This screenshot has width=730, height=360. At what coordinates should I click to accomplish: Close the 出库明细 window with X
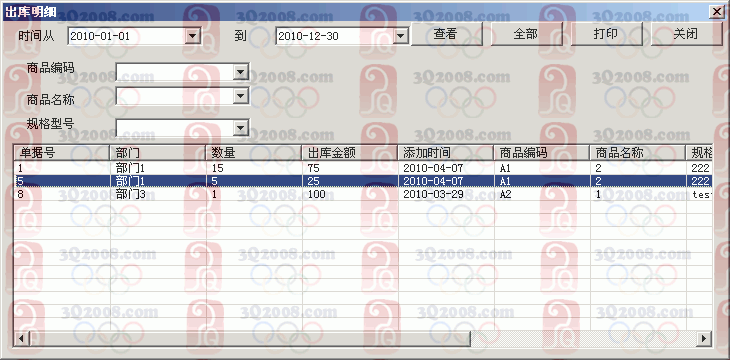[716, 12]
